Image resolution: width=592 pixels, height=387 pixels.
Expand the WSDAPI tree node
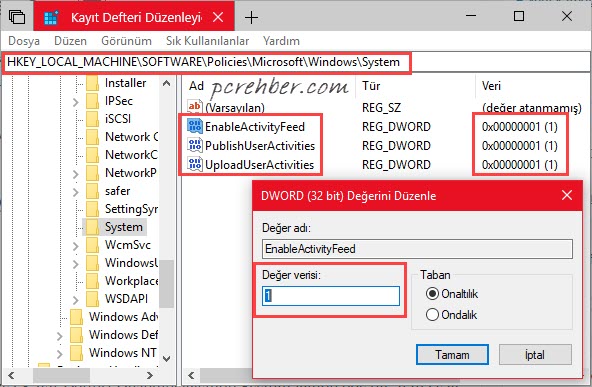[76, 300]
